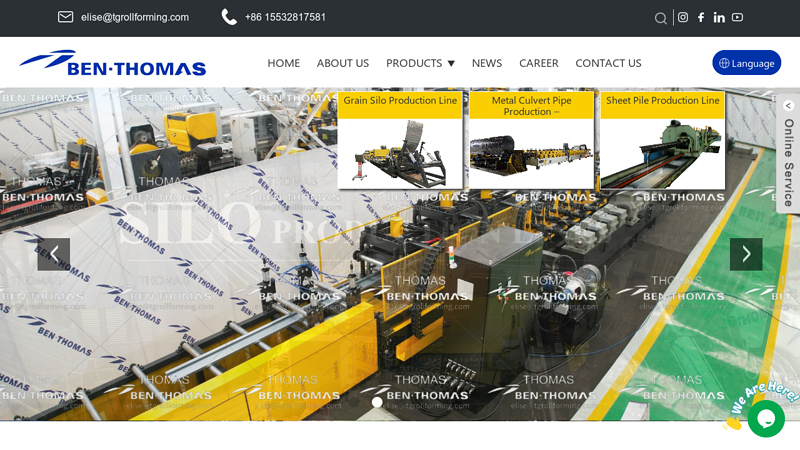
Task: Click the Sheet Pile machine thumbnail
Action: pyautogui.click(x=662, y=154)
